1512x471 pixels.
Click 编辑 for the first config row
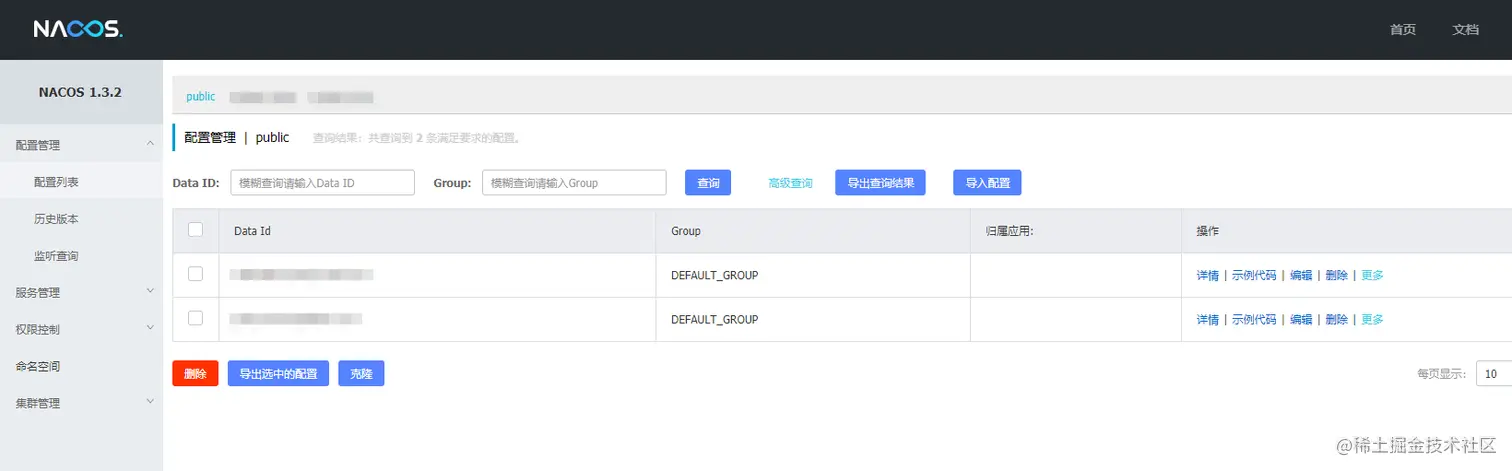point(1301,276)
